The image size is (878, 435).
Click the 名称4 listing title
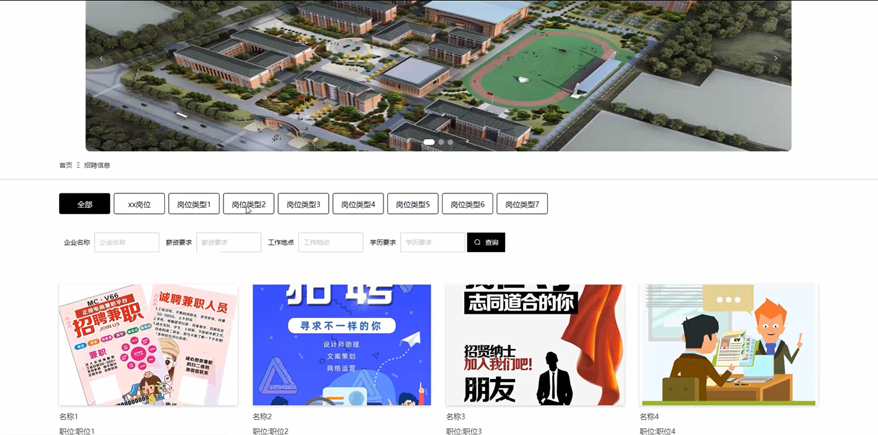click(649, 417)
